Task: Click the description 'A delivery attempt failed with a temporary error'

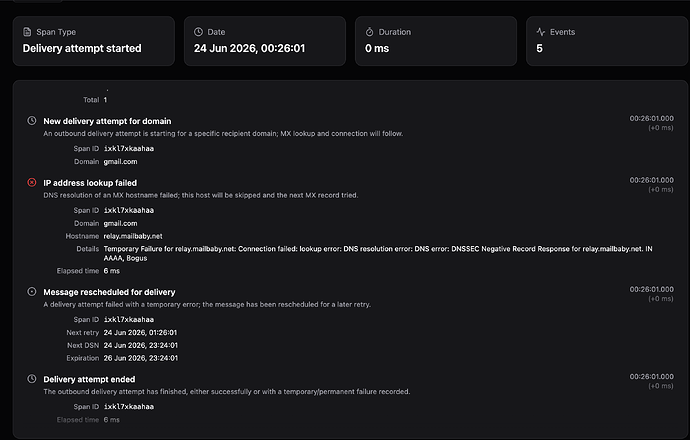Action: (x=207, y=304)
